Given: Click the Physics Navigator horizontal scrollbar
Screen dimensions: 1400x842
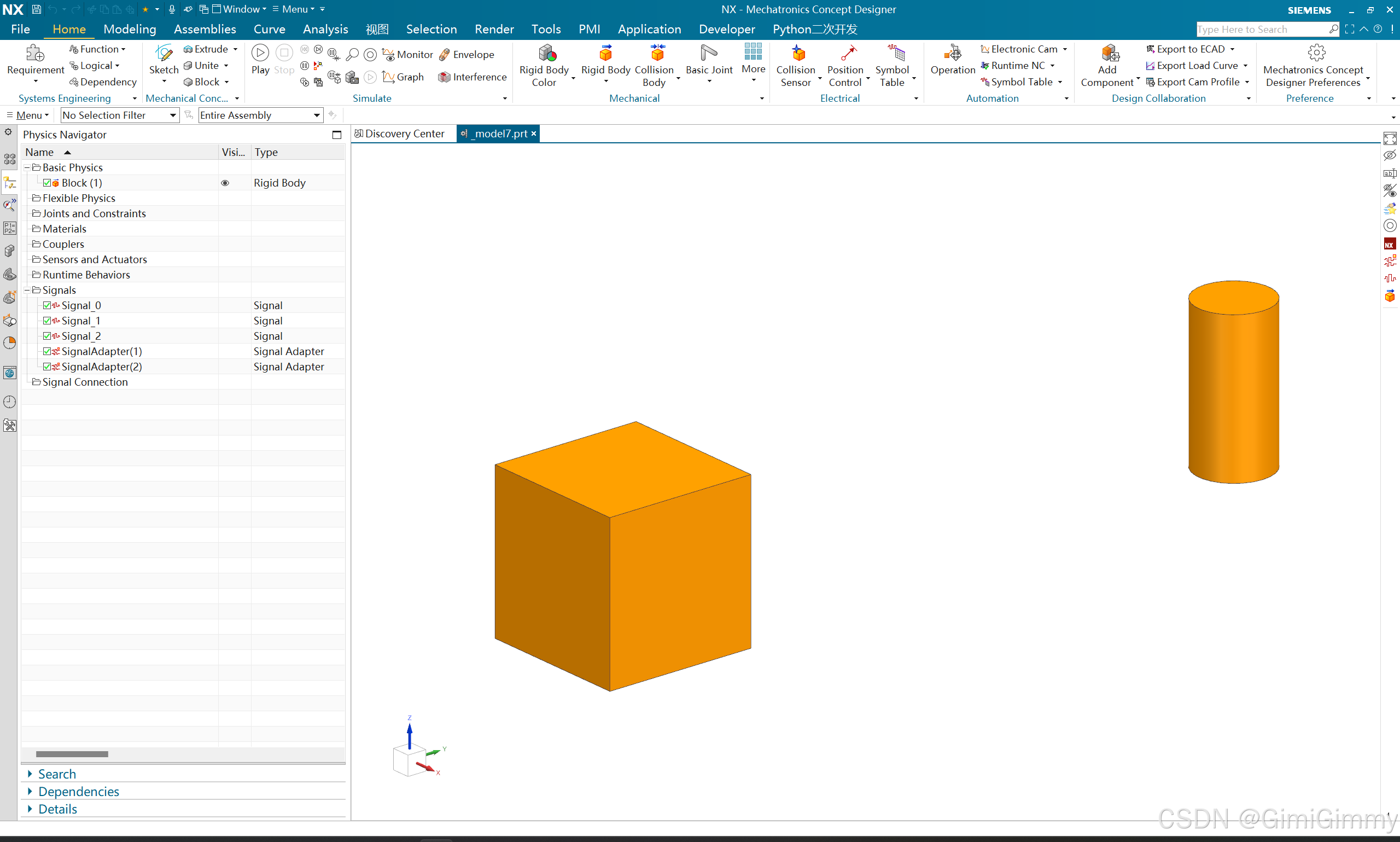Looking at the screenshot, I should tap(72, 754).
